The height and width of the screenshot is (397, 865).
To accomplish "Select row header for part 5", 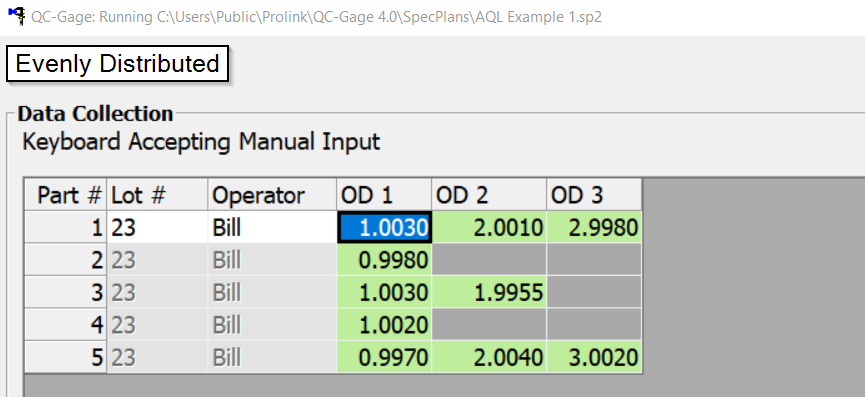I will pyautogui.click(x=66, y=357).
